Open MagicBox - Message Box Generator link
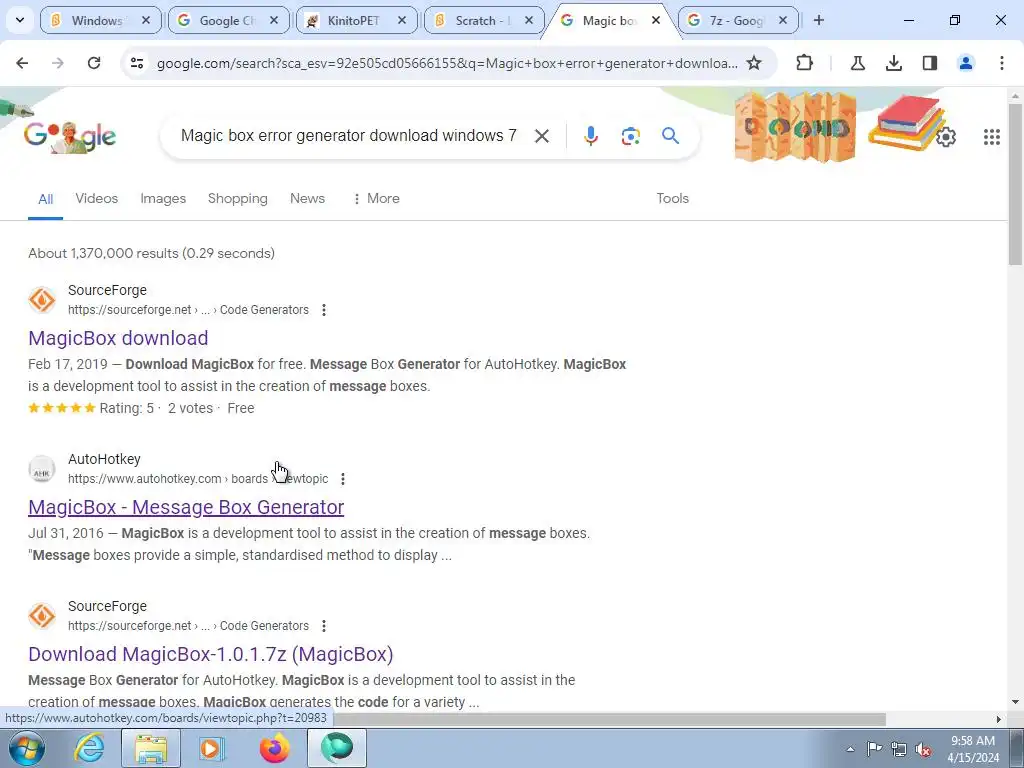The width and height of the screenshot is (1024, 768). pos(186,507)
